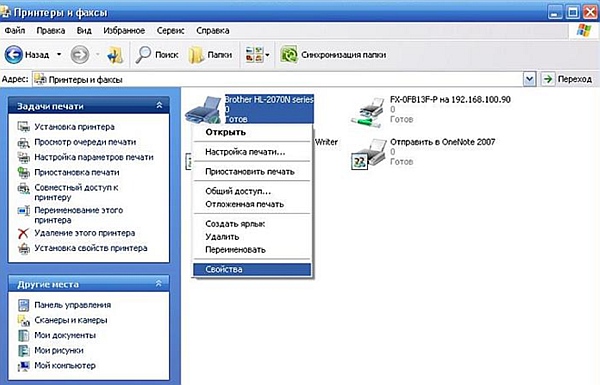Open the Сервис menu

[170, 31]
